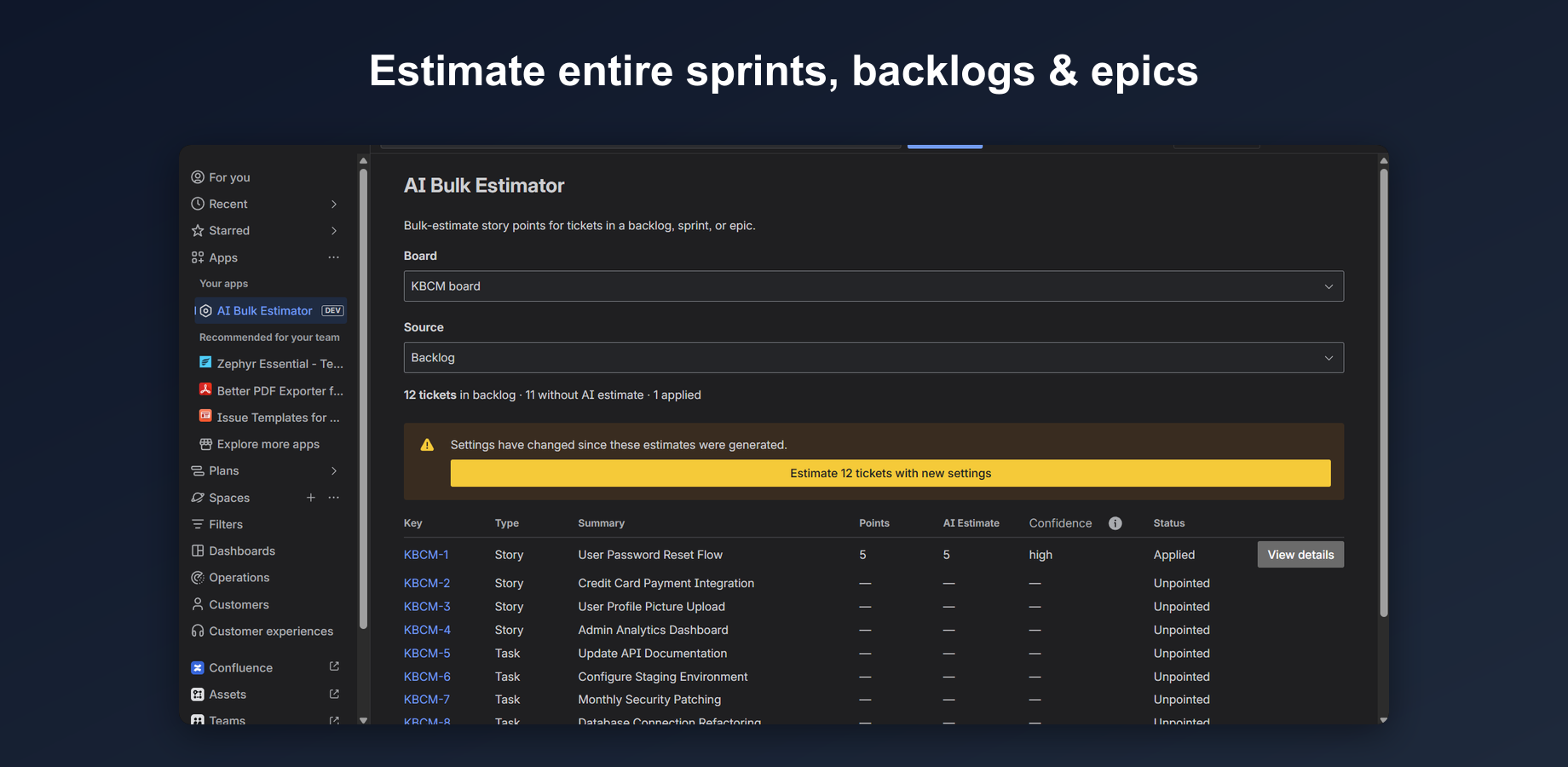The height and width of the screenshot is (767, 1568).
Task: Add a new space with plus icon
Action: 311,498
